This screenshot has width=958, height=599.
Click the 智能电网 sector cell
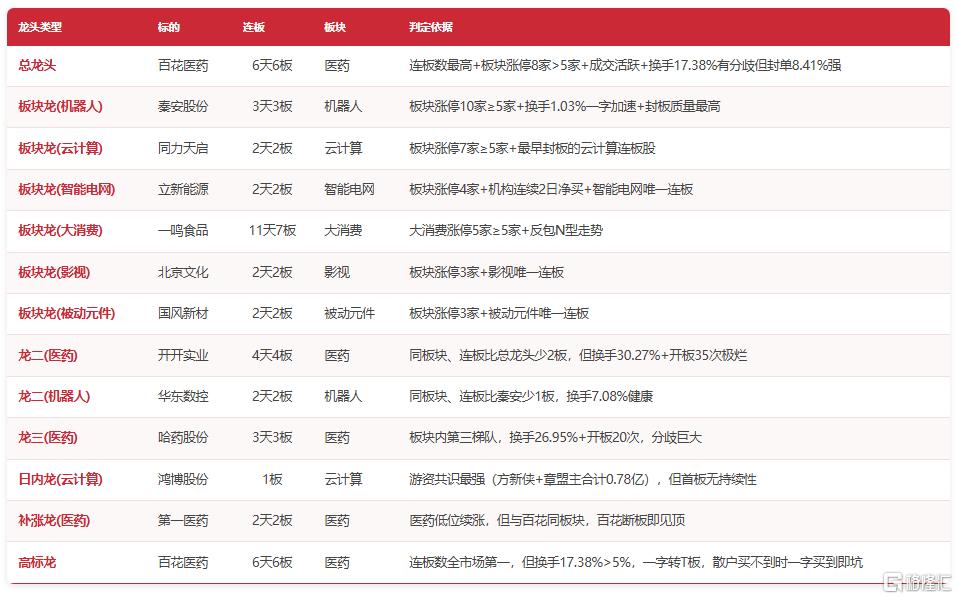coord(349,189)
